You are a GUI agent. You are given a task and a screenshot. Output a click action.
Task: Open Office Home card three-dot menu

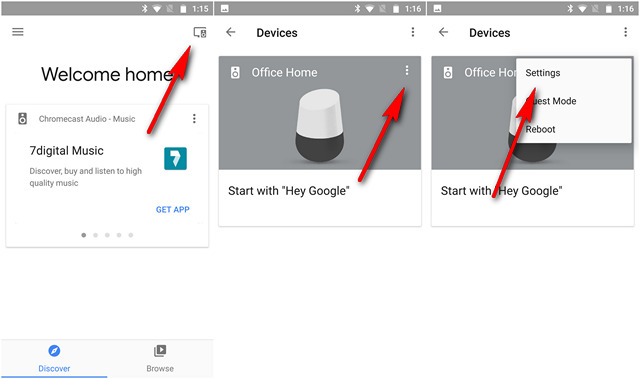(407, 71)
